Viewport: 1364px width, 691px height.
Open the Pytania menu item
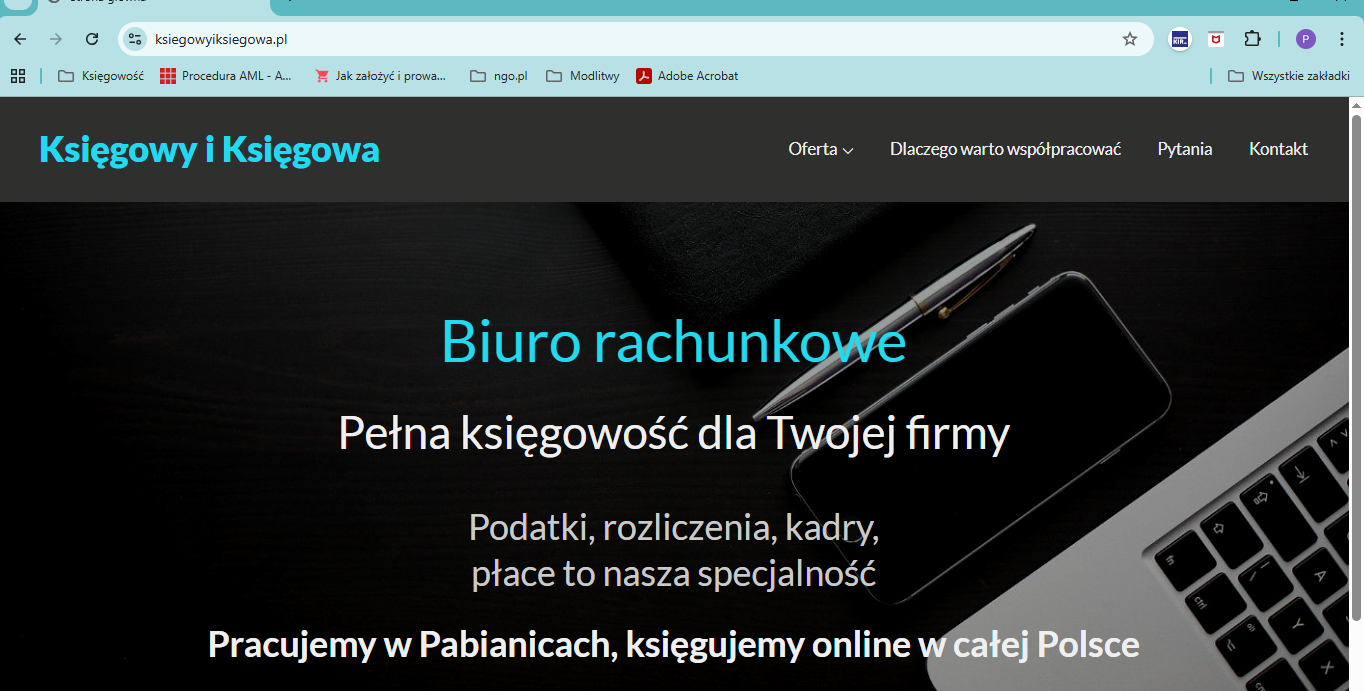point(1185,149)
